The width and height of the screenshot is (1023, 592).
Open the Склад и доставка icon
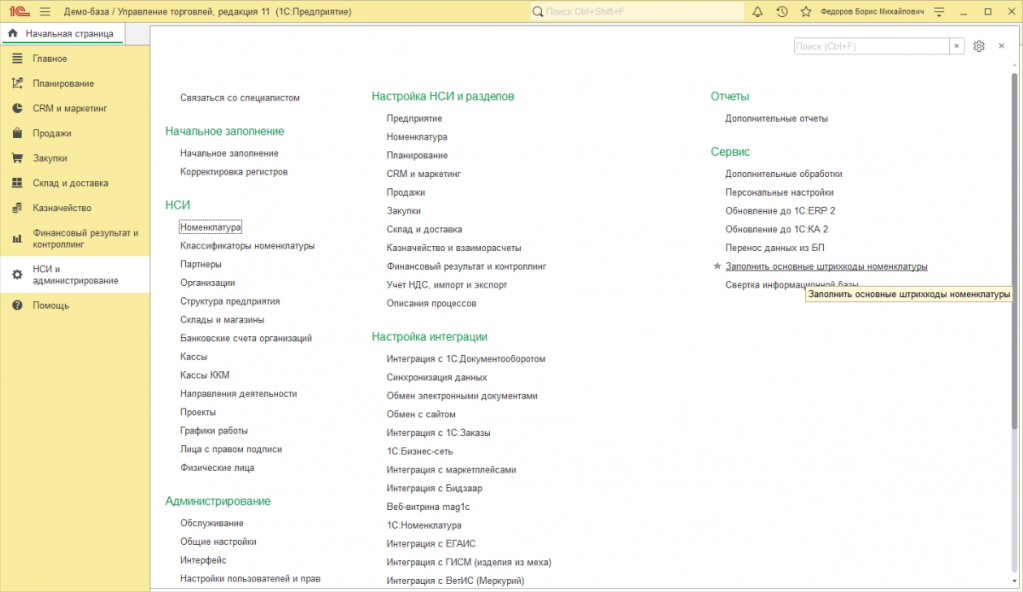click(17, 183)
